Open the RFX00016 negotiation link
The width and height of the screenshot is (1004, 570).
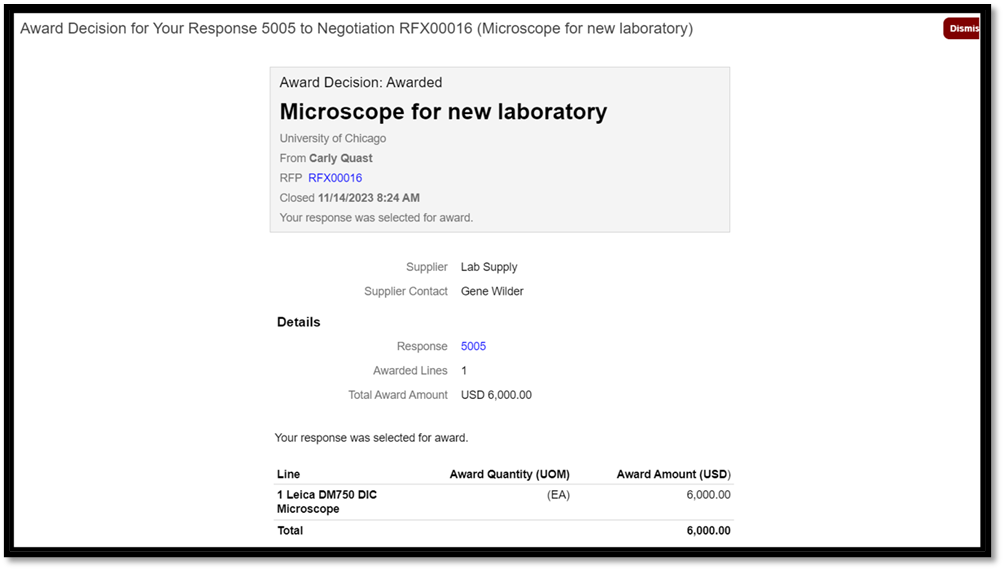(x=335, y=178)
